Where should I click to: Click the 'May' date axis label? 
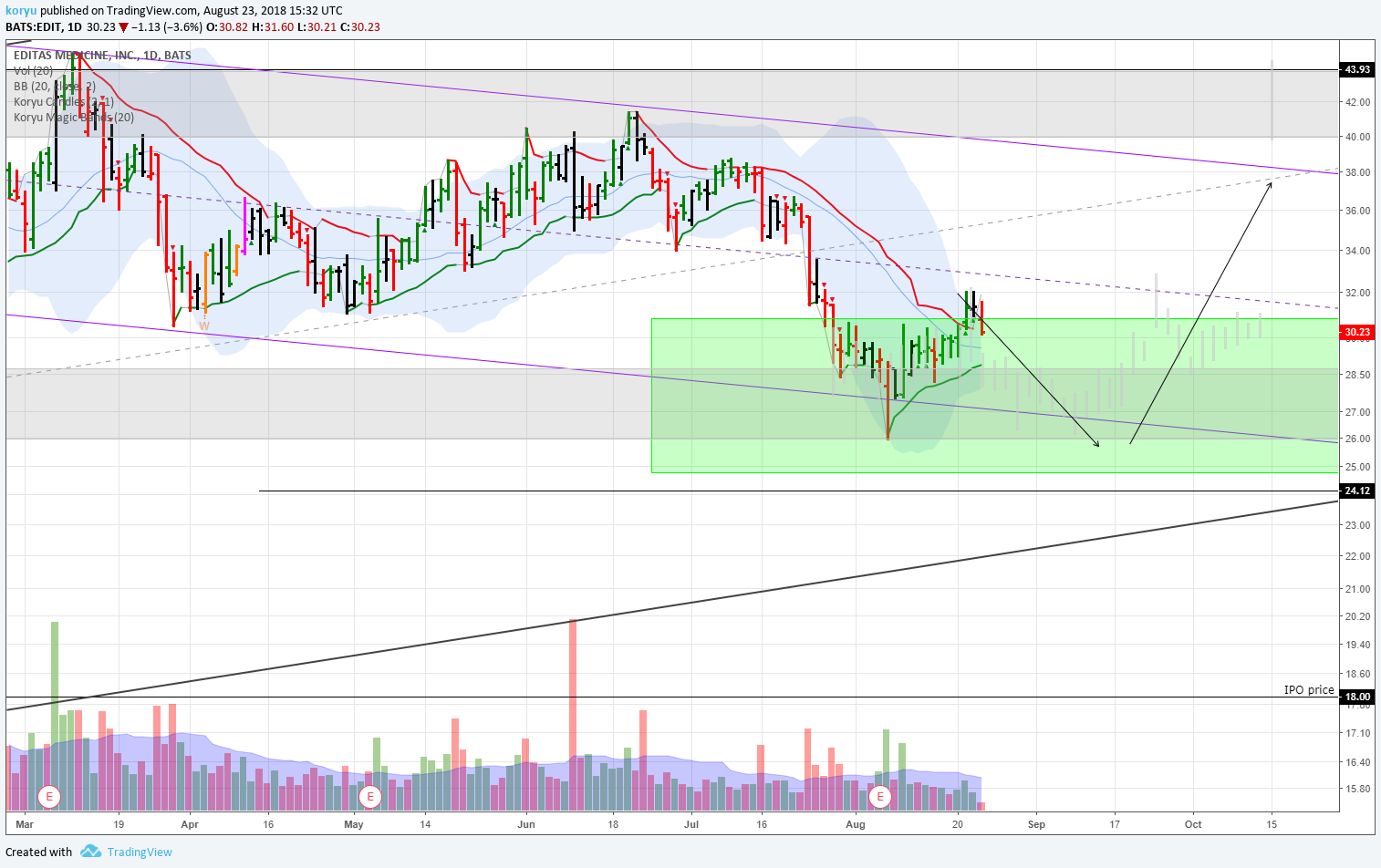(354, 824)
